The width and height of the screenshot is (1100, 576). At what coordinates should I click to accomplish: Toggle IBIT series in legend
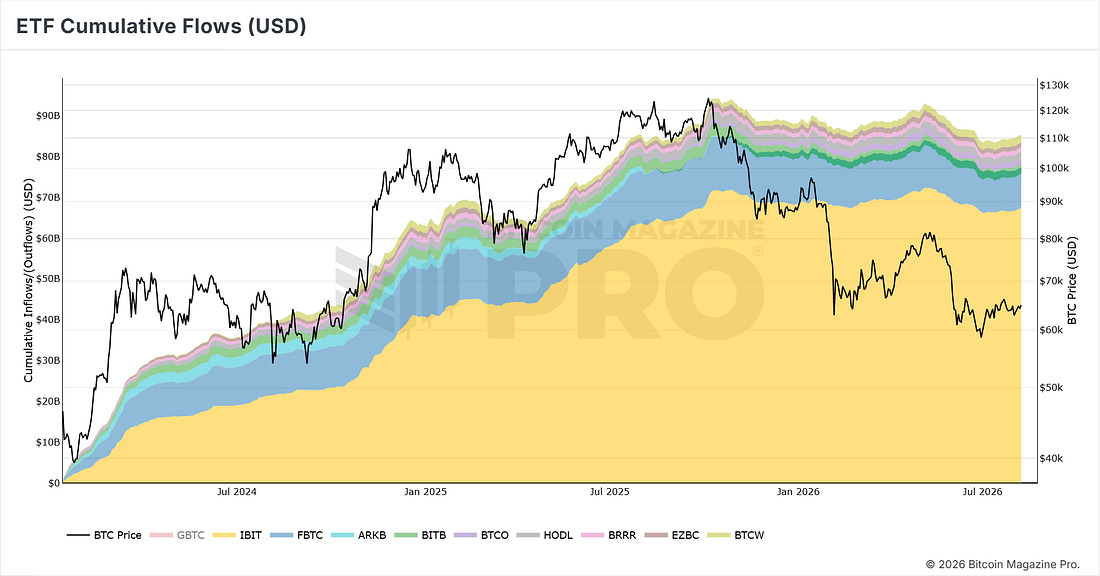237,535
